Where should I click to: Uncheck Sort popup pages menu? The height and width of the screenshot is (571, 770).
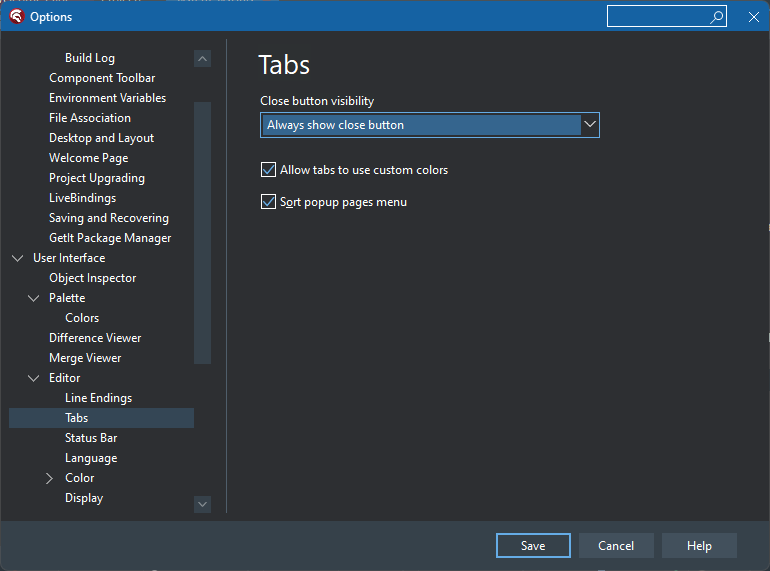tap(268, 202)
